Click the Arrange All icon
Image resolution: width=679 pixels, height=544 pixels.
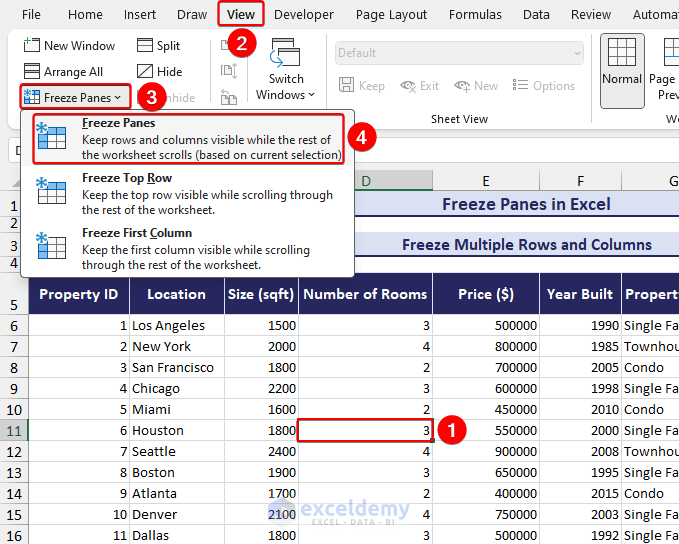(32, 71)
